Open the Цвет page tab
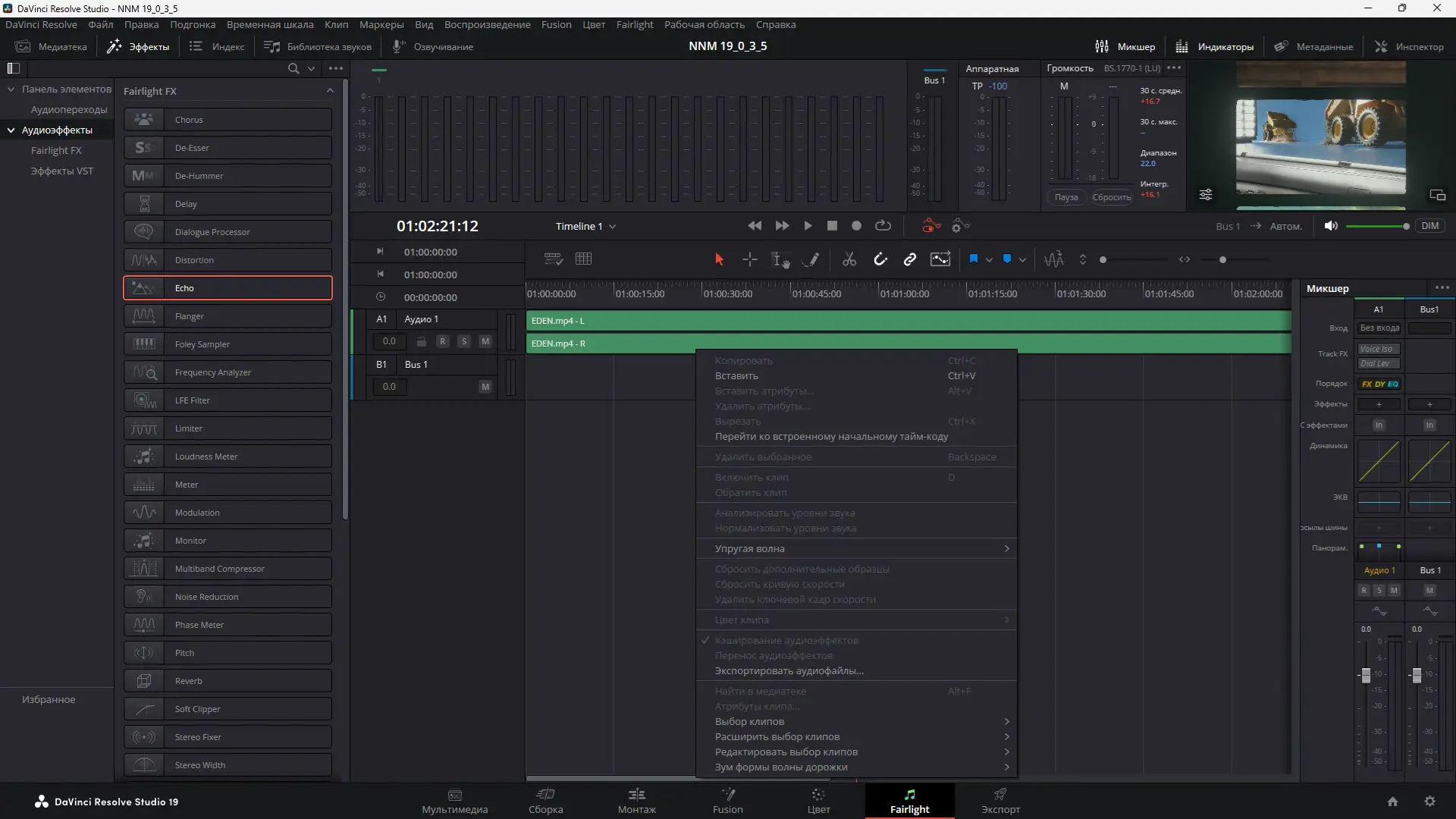The width and height of the screenshot is (1456, 819). point(818,801)
